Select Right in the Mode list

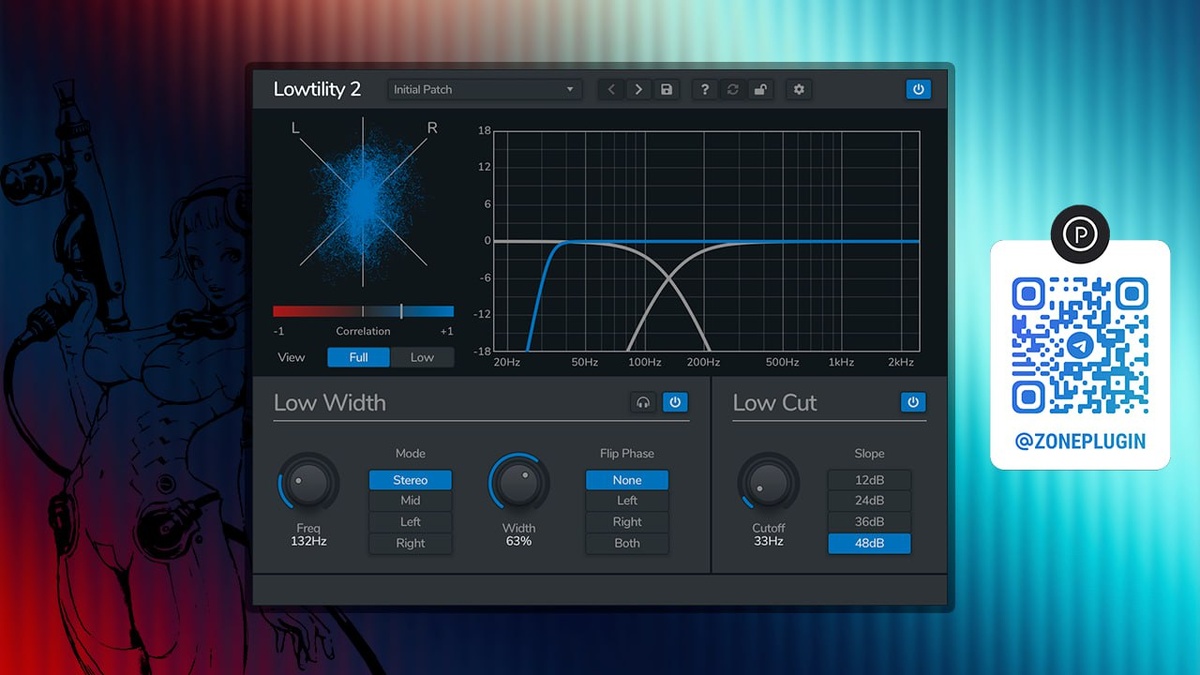tap(410, 543)
